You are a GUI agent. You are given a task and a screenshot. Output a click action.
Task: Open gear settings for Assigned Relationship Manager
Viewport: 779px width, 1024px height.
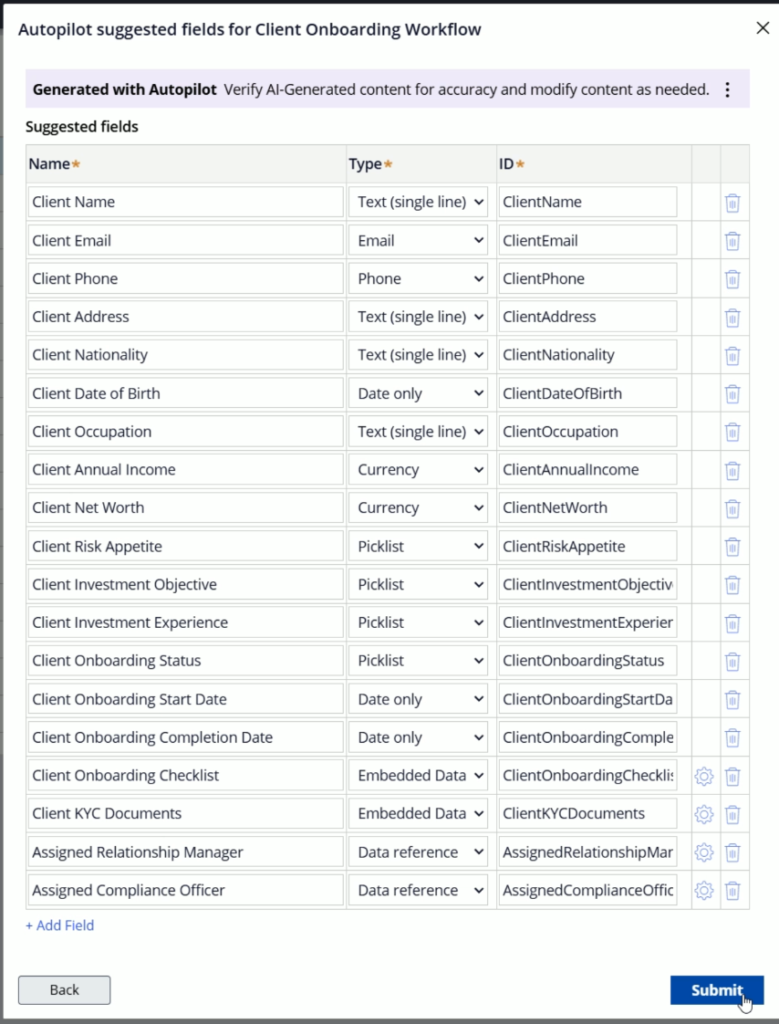tap(703, 853)
